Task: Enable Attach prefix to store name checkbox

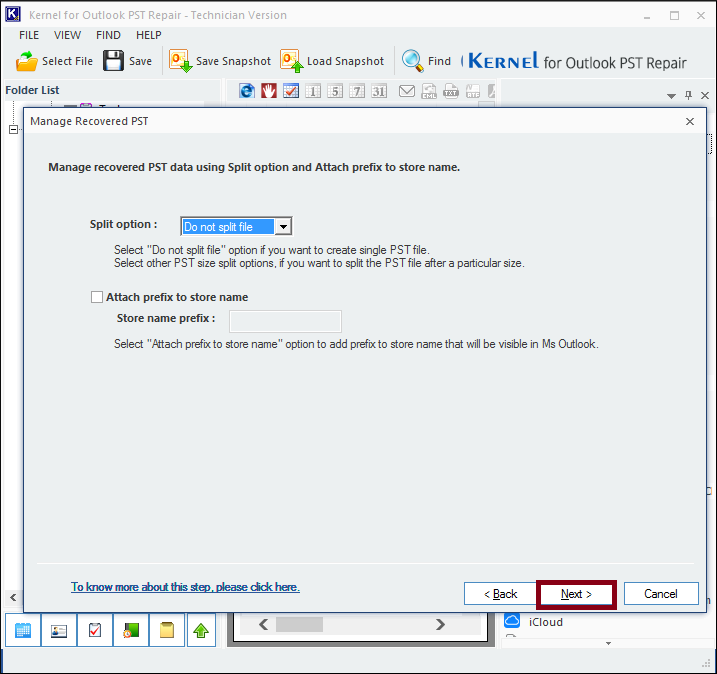Action: click(97, 297)
